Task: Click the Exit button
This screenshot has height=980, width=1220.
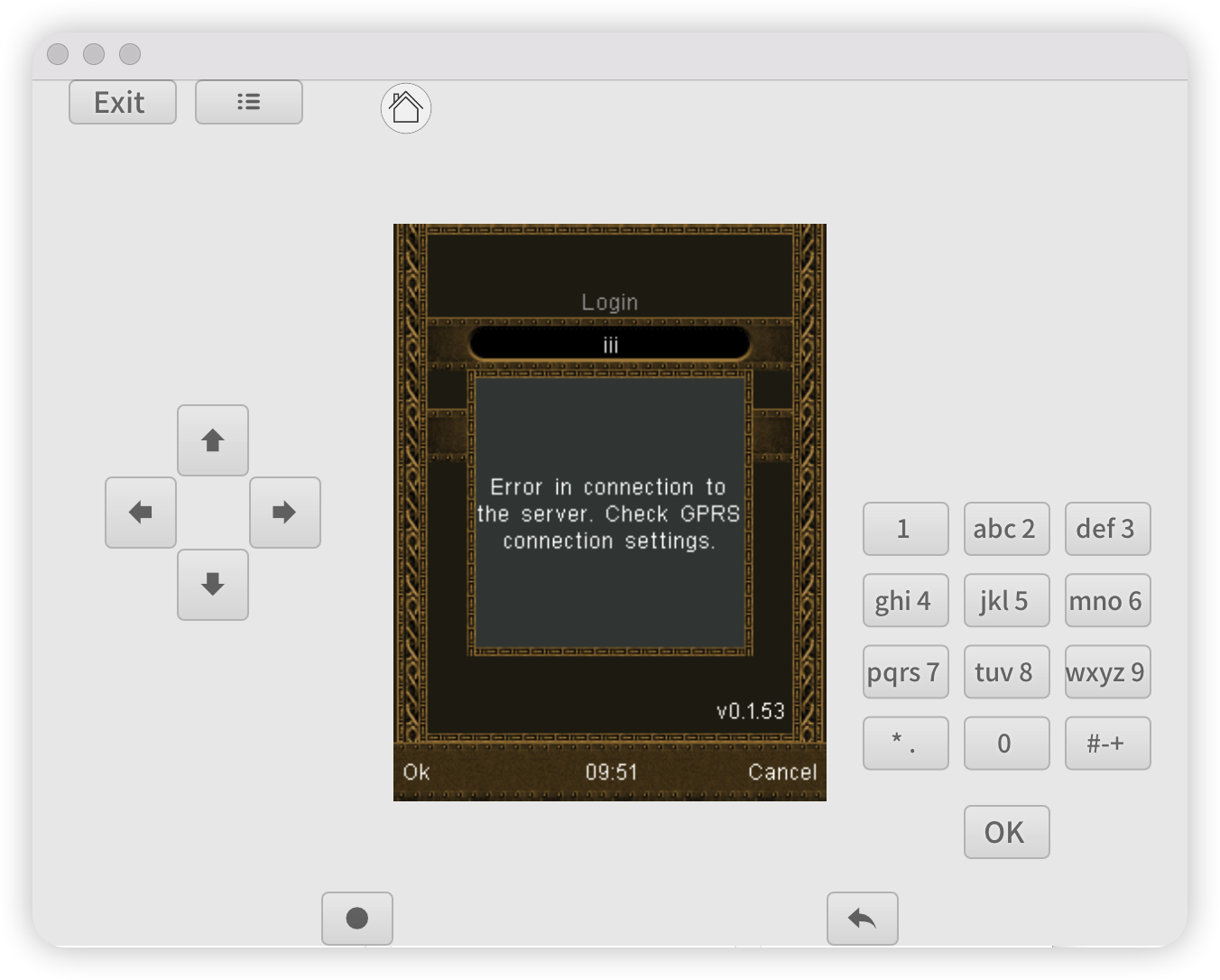Action: coord(122,102)
